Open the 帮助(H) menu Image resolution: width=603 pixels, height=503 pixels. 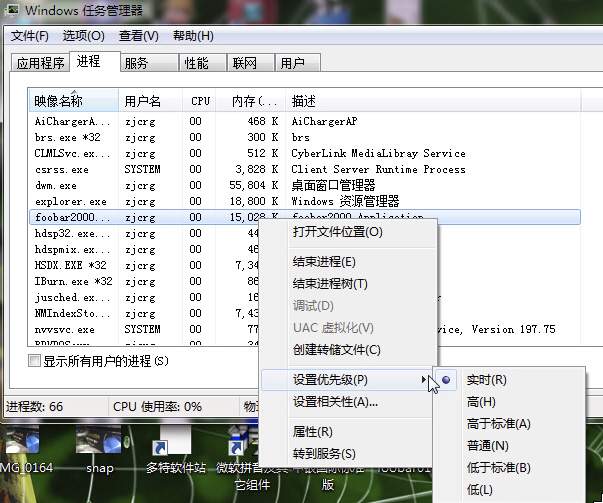click(x=193, y=36)
